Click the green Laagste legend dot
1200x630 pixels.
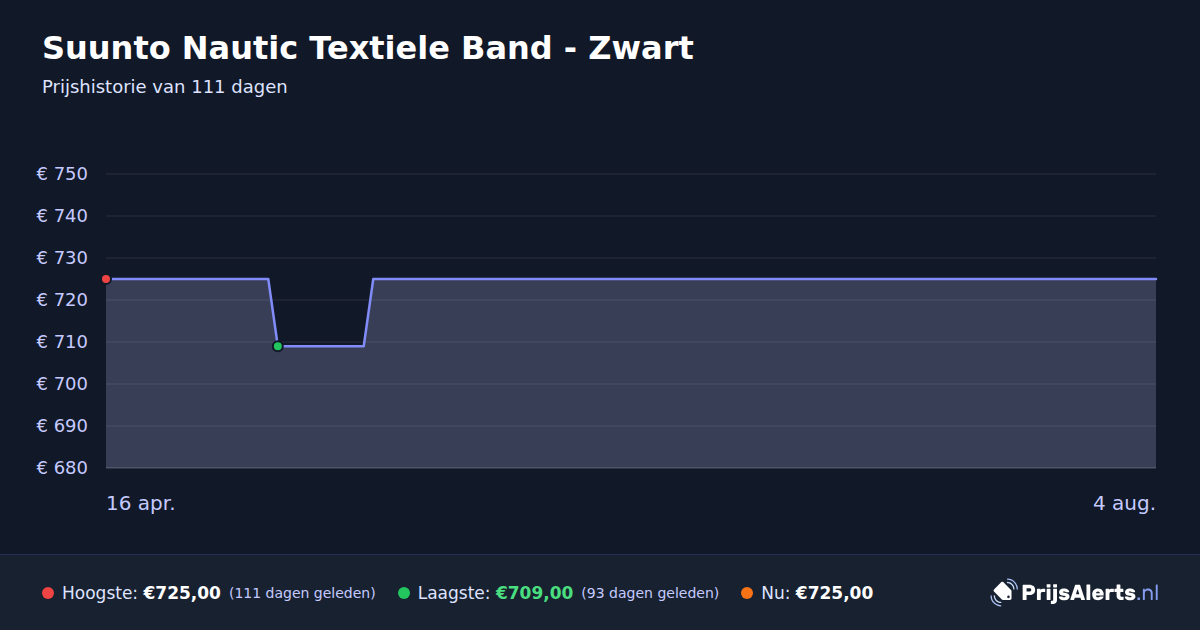click(x=404, y=593)
